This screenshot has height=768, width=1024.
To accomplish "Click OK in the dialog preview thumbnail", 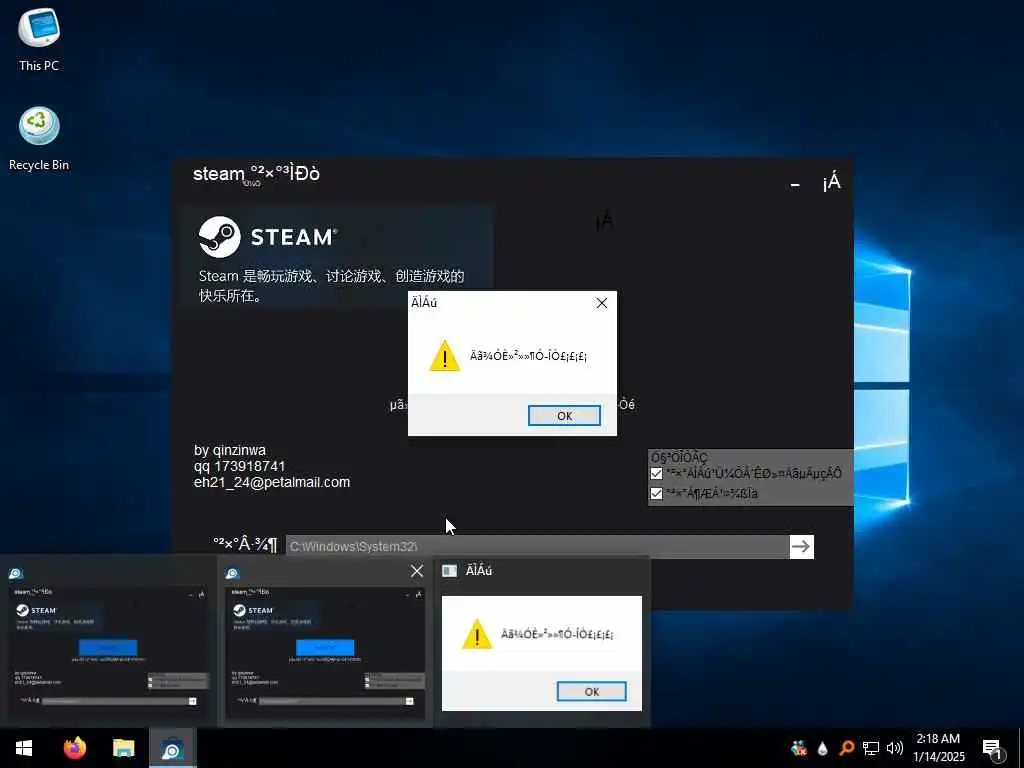I will 591,692.
